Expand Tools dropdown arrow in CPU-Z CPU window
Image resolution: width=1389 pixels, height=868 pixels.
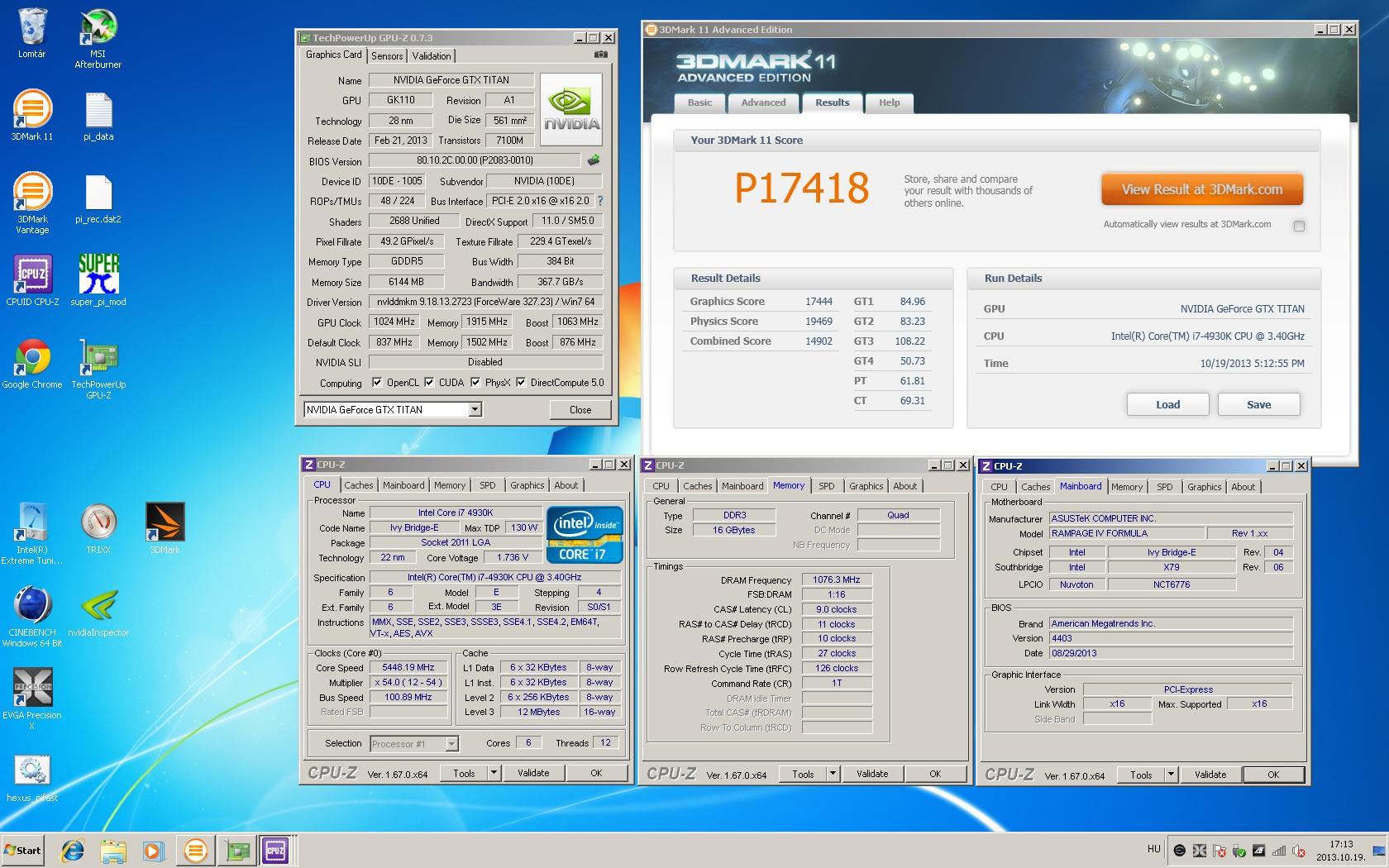pos(494,773)
